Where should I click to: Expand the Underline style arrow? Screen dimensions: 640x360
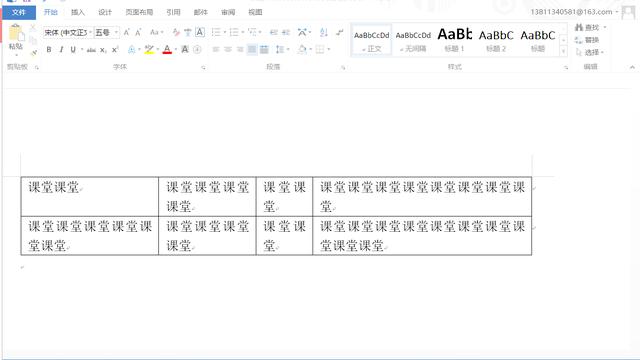pos(82,50)
